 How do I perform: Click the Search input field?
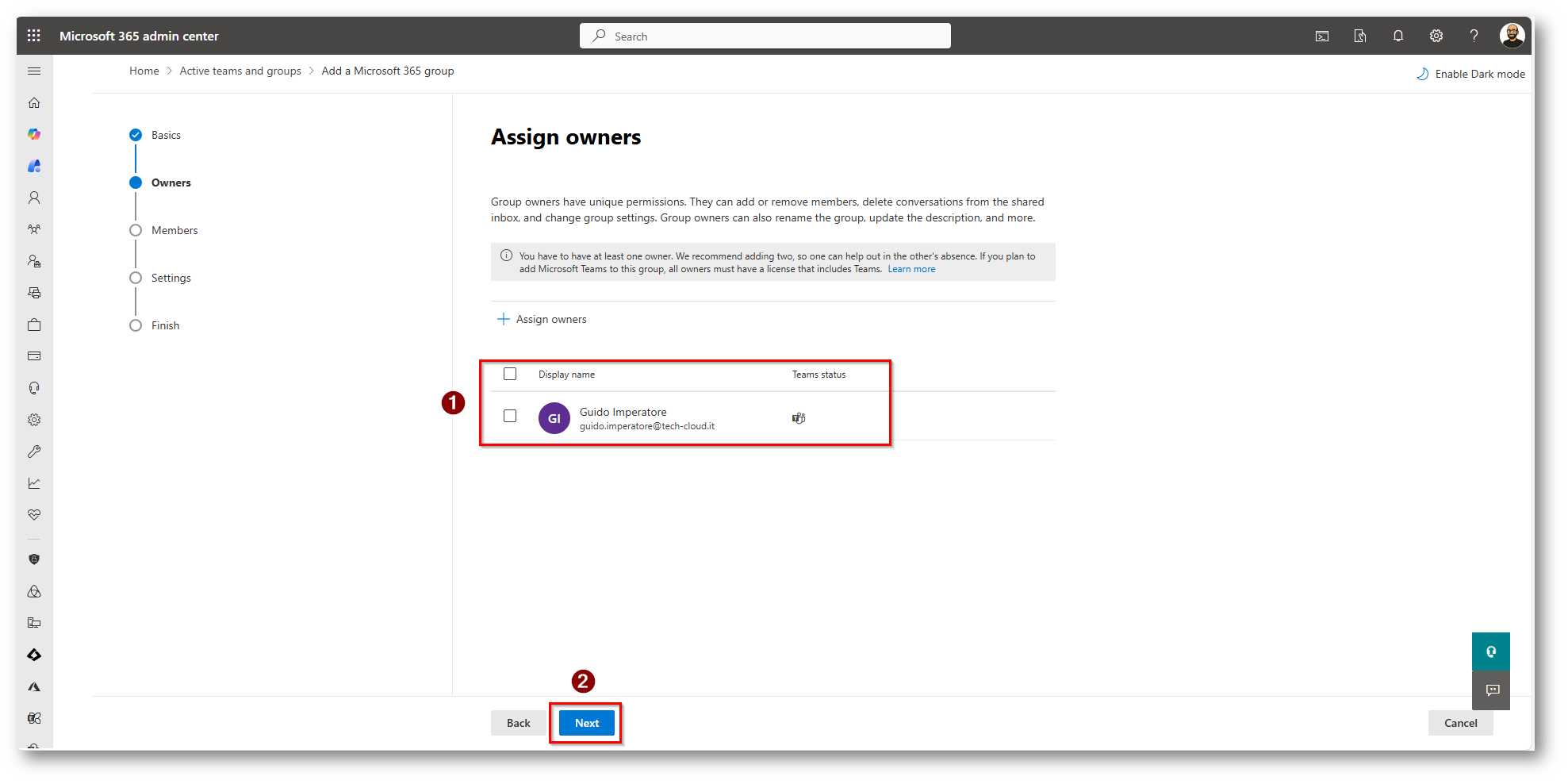765,36
